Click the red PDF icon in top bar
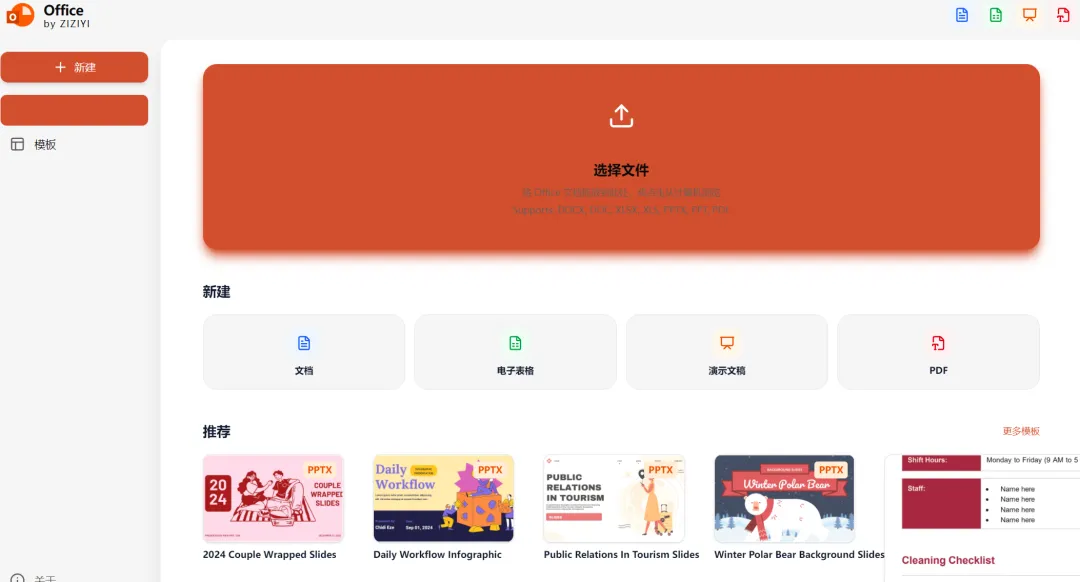Viewport: 1080px width, 582px height. pyautogui.click(x=1063, y=15)
